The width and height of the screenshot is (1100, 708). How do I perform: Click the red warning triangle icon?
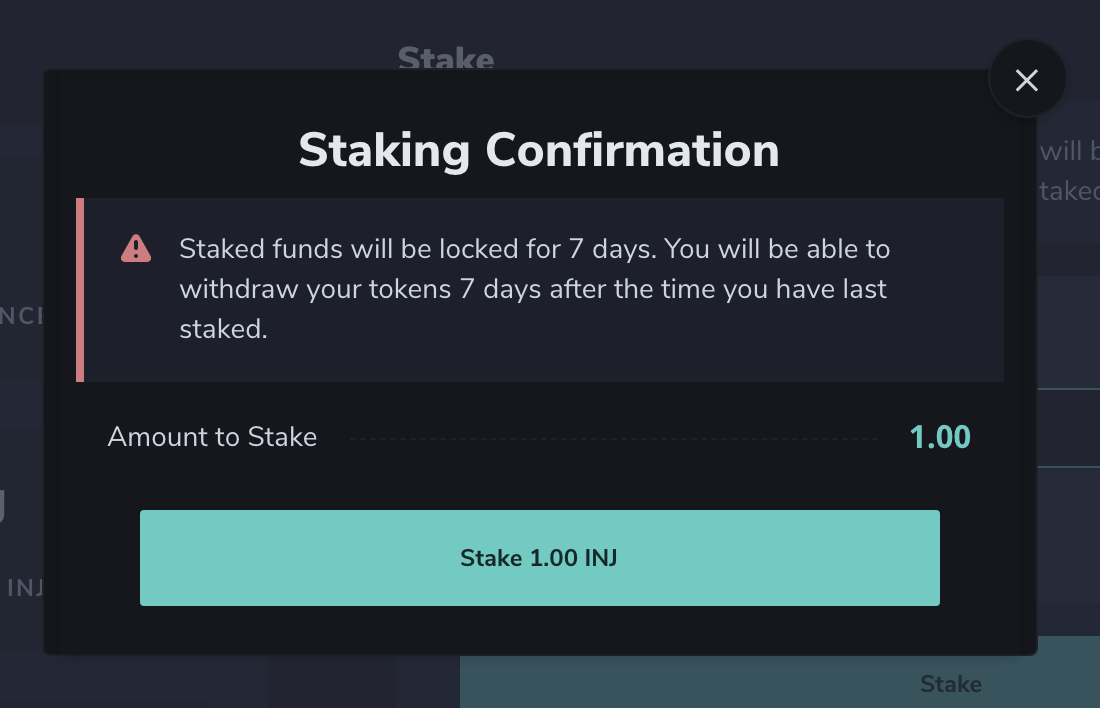pos(135,247)
